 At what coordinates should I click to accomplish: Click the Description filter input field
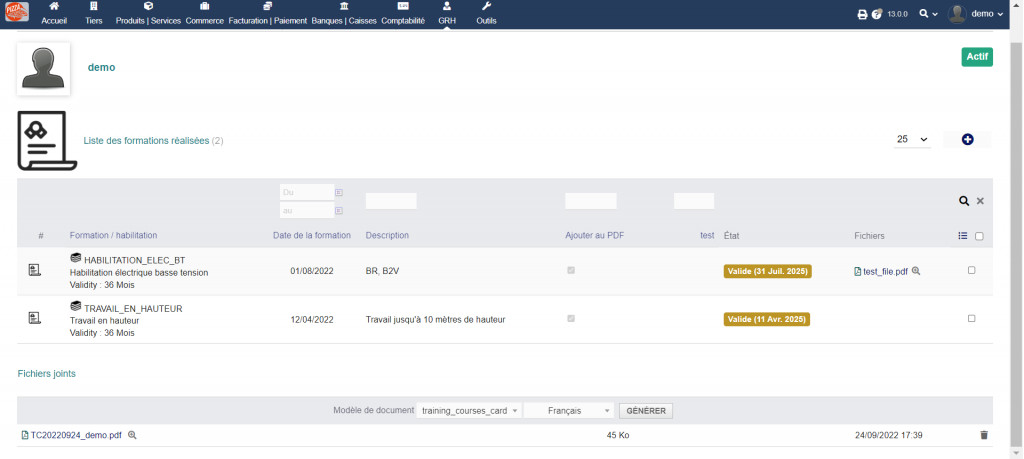[391, 201]
